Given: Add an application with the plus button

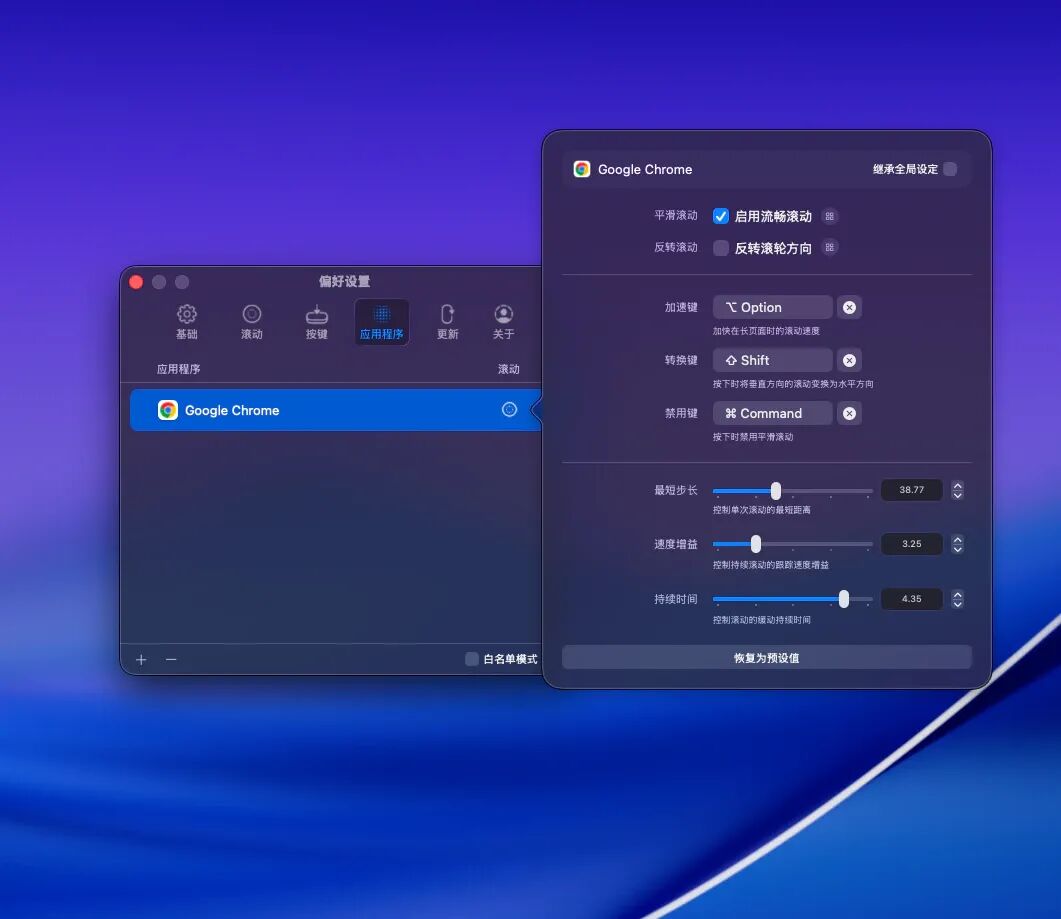Looking at the screenshot, I should click(x=141, y=659).
